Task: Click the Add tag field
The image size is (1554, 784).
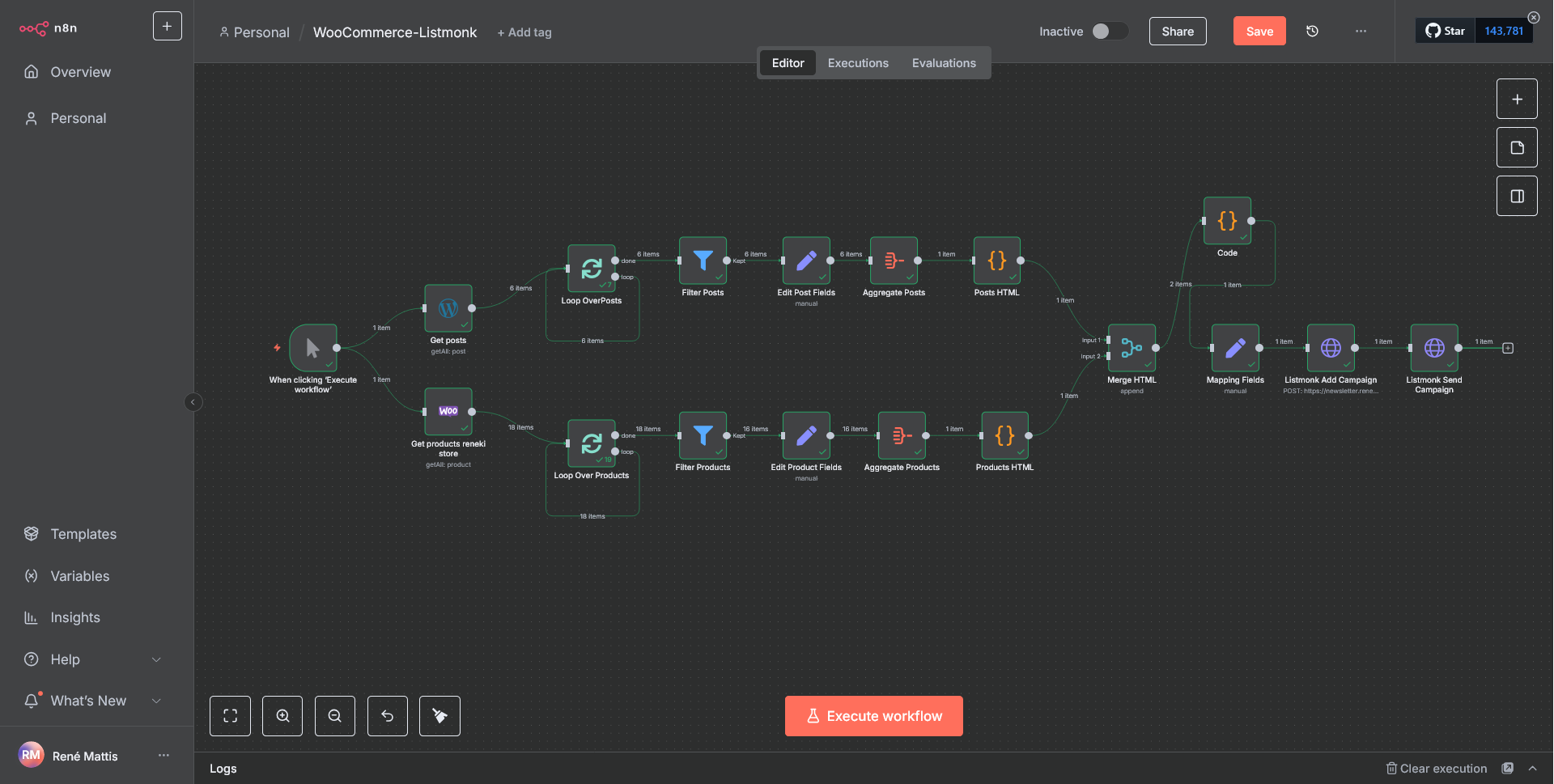Action: pos(524,32)
